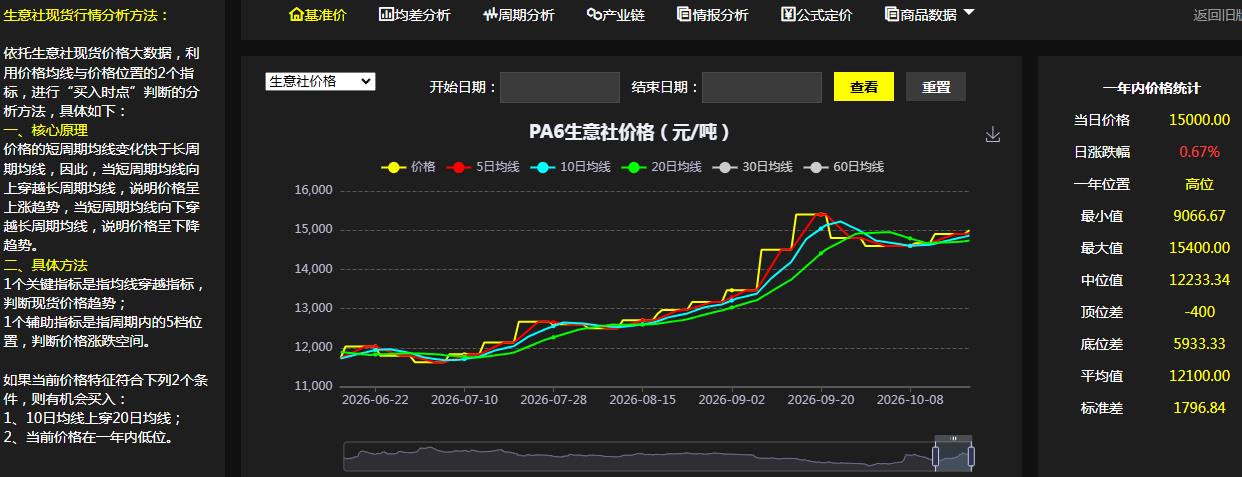The image size is (1242, 477).
Task: Click the bar chart icon beside 均差分析
Action: point(387,14)
